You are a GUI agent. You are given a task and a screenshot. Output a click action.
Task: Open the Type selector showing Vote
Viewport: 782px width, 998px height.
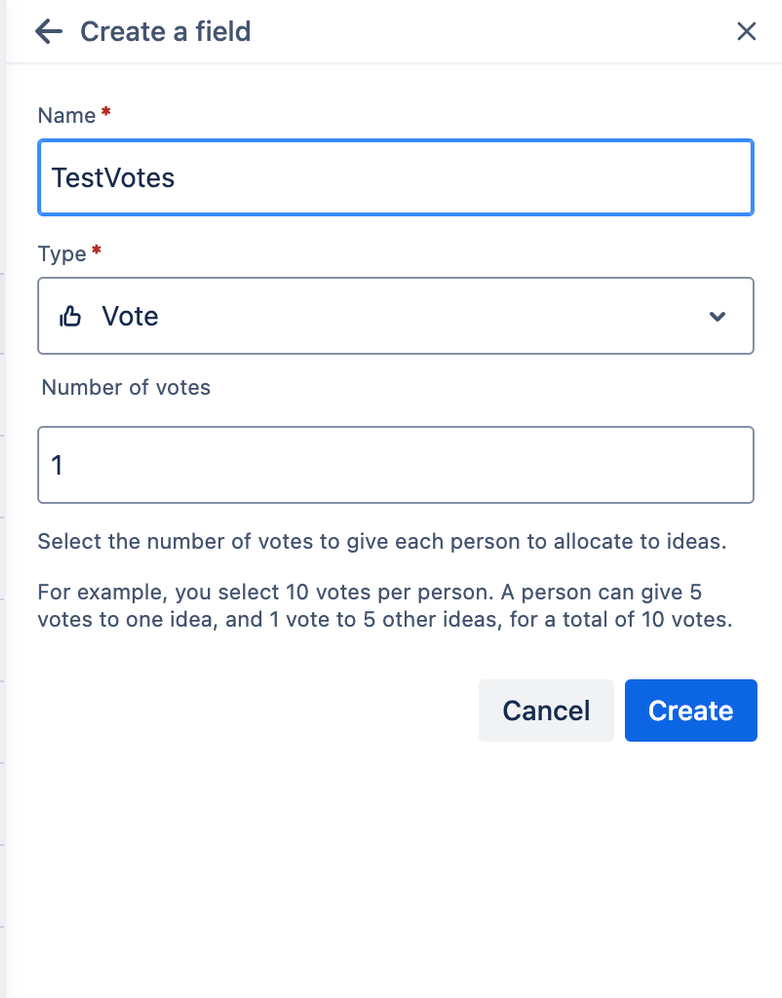[395, 317]
